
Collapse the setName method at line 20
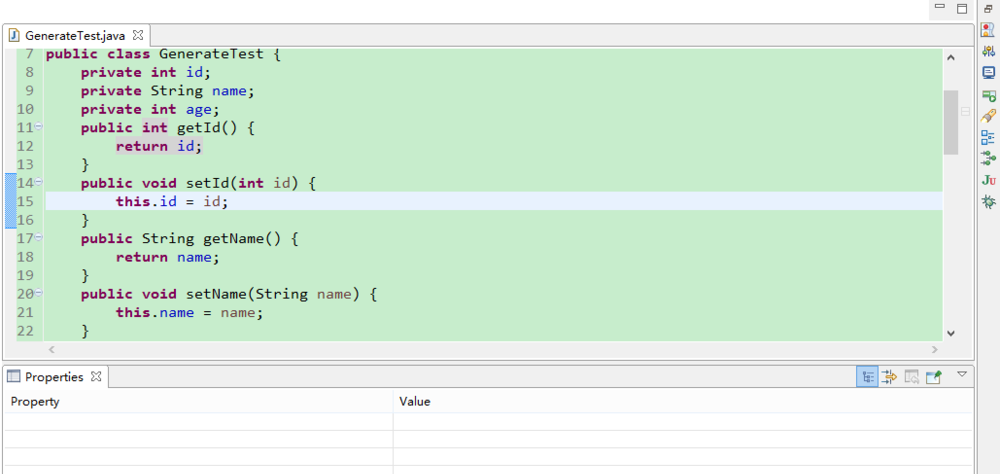39,293
